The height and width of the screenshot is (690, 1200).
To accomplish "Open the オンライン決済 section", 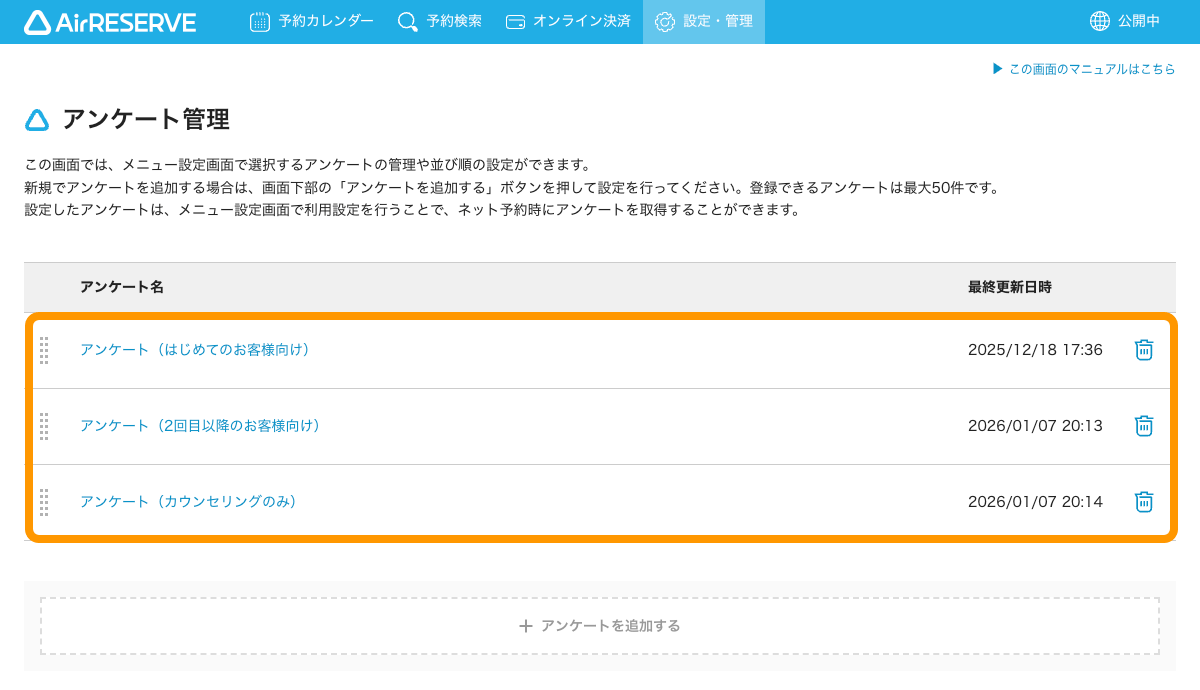I will 568,21.
